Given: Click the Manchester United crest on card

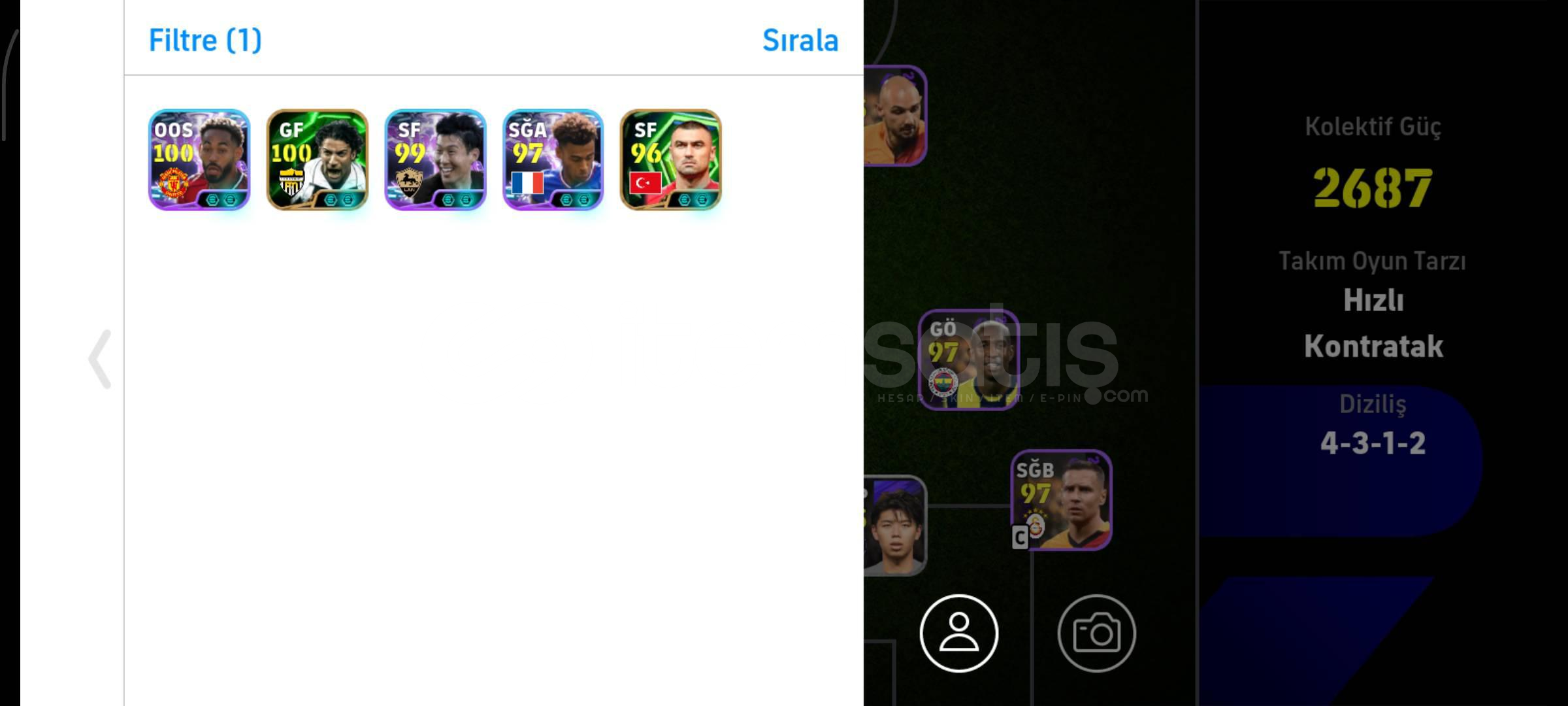Looking at the screenshot, I should (x=174, y=184).
